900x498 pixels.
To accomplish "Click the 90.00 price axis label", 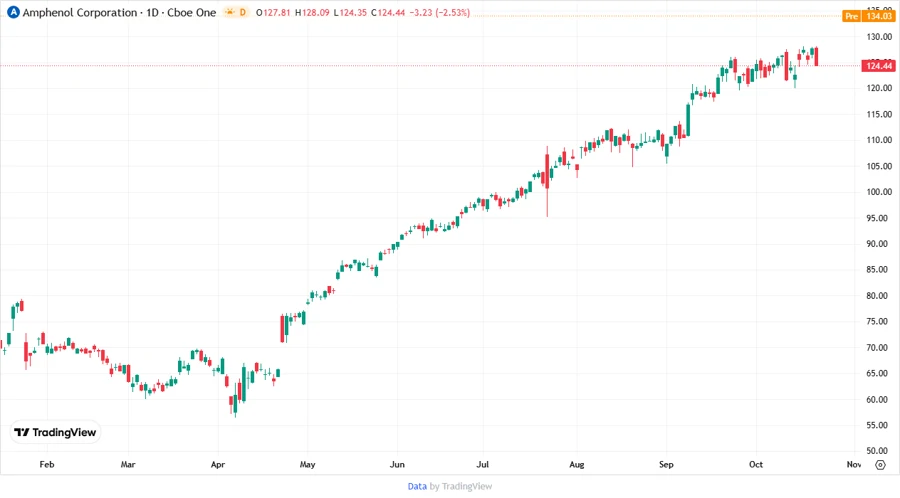I will coord(879,244).
